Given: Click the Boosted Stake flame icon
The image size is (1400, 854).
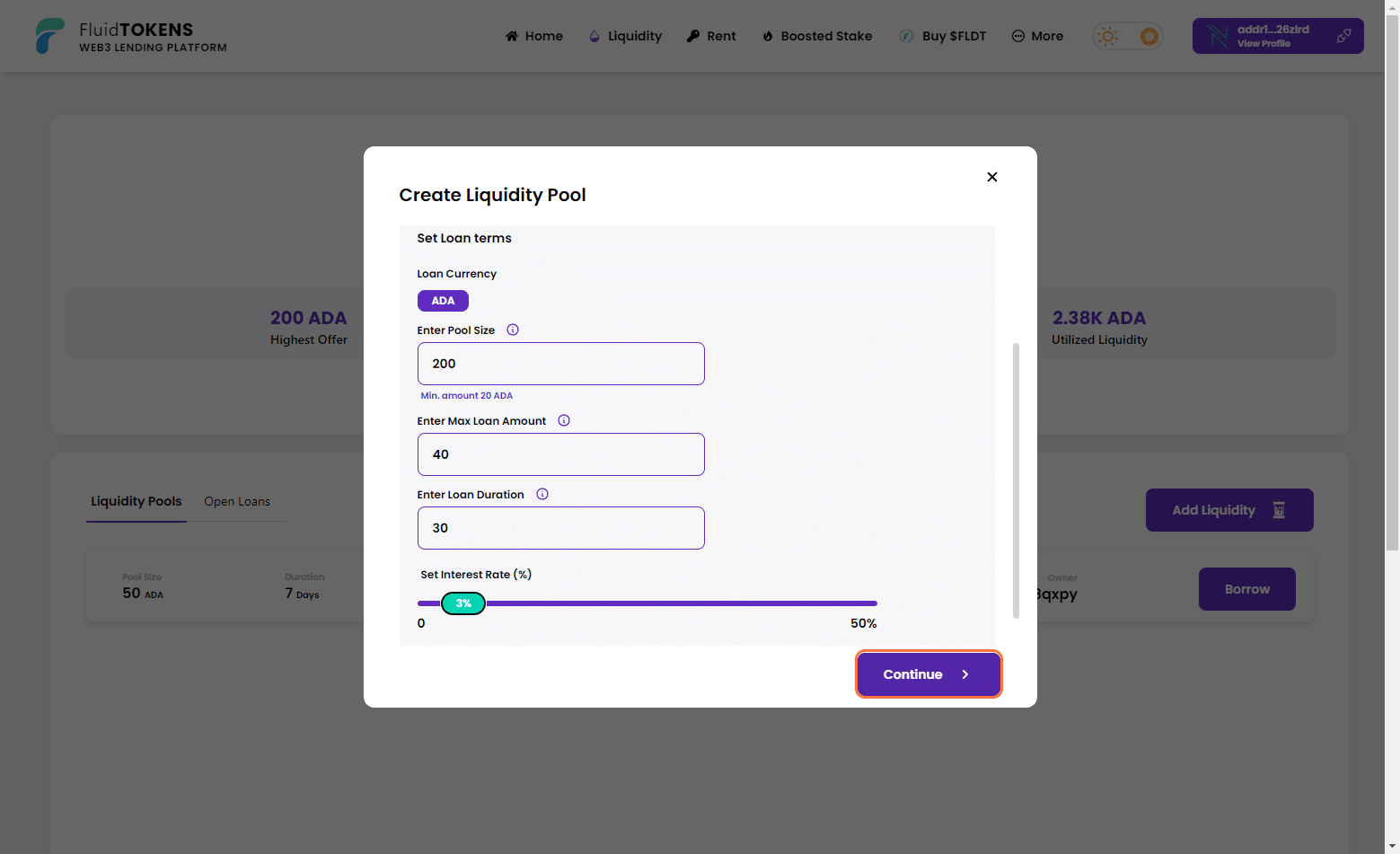Looking at the screenshot, I should pos(768,36).
